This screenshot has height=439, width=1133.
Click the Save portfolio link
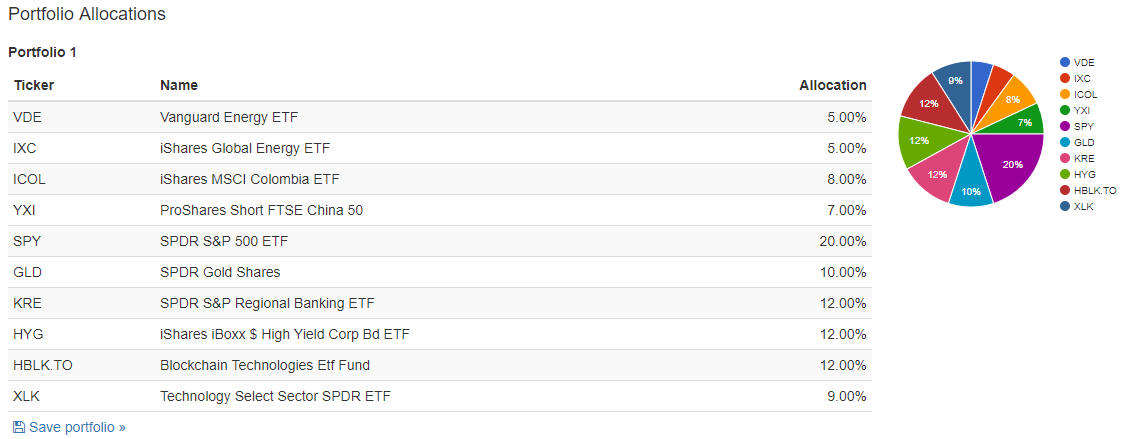(x=76, y=427)
